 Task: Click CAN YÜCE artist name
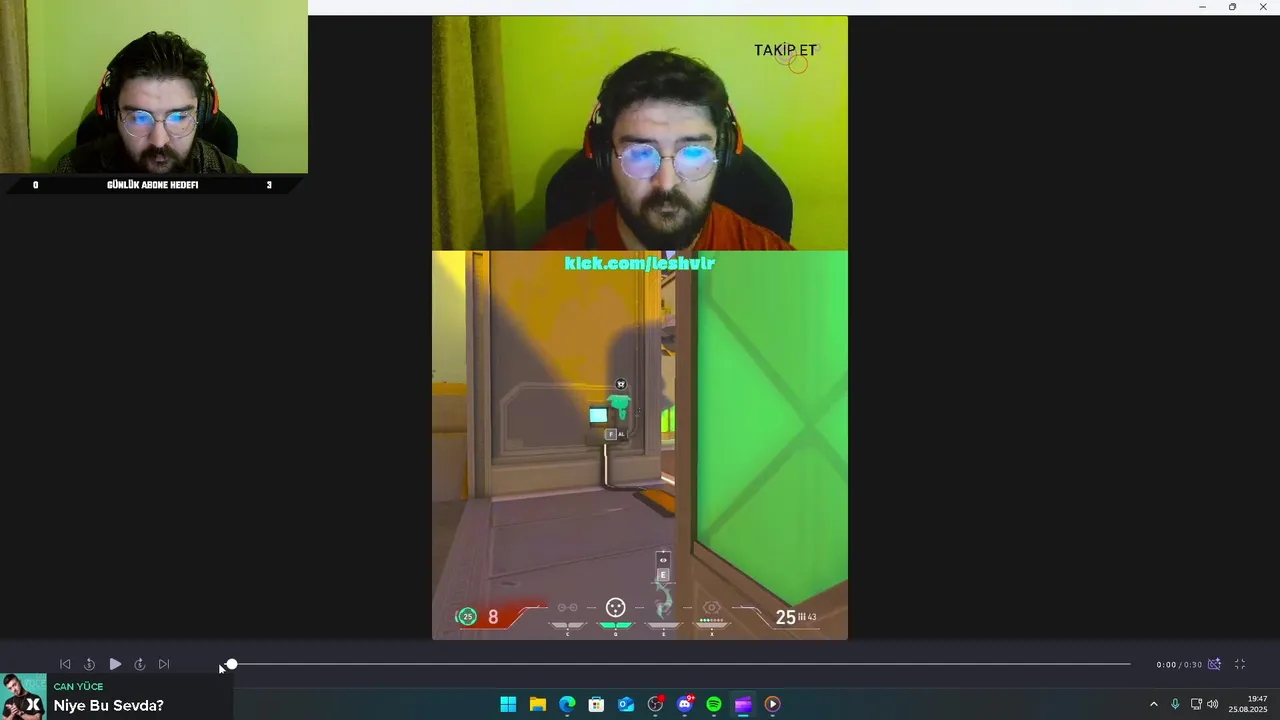(78, 687)
